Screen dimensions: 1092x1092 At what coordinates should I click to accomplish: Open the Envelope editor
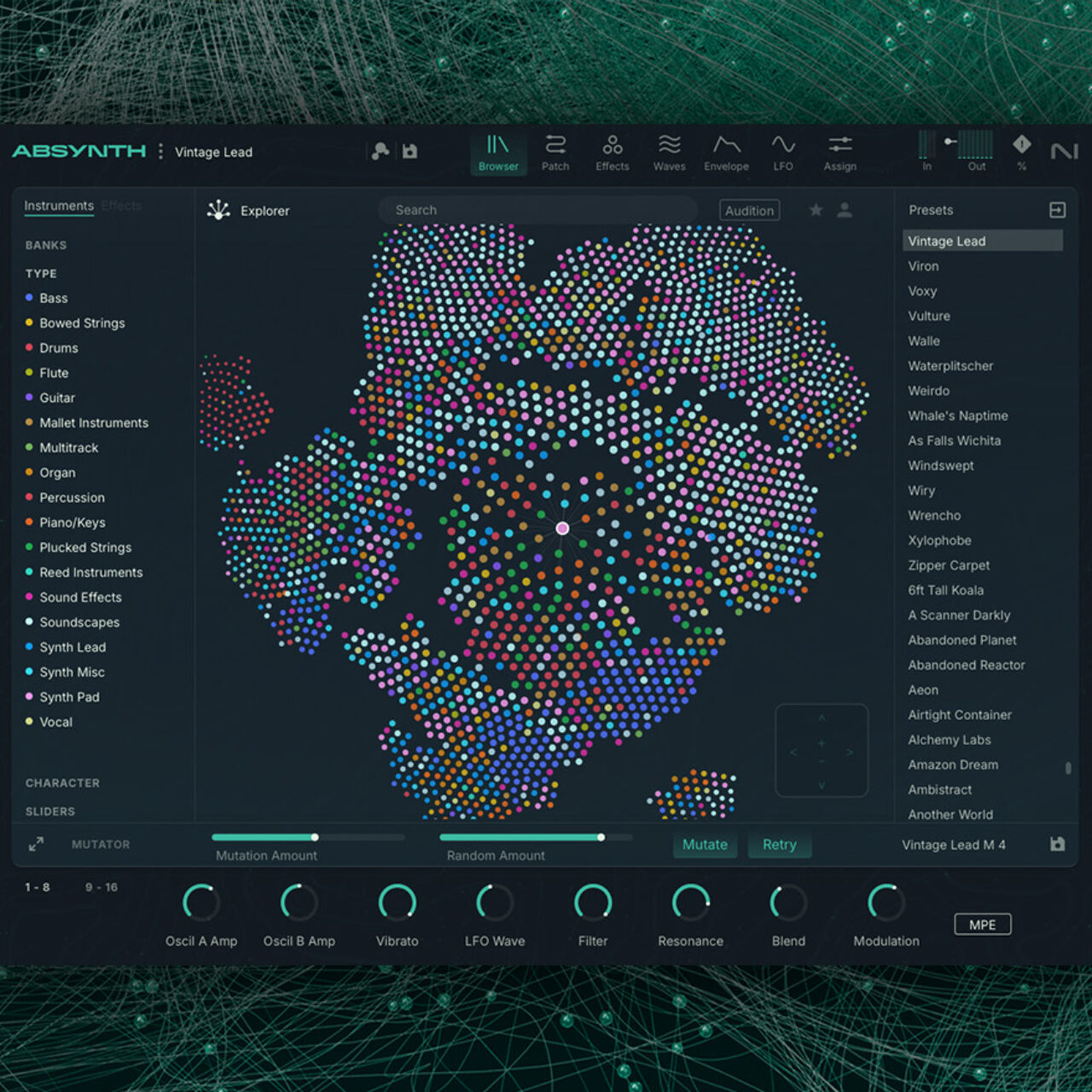pyautogui.click(x=726, y=154)
